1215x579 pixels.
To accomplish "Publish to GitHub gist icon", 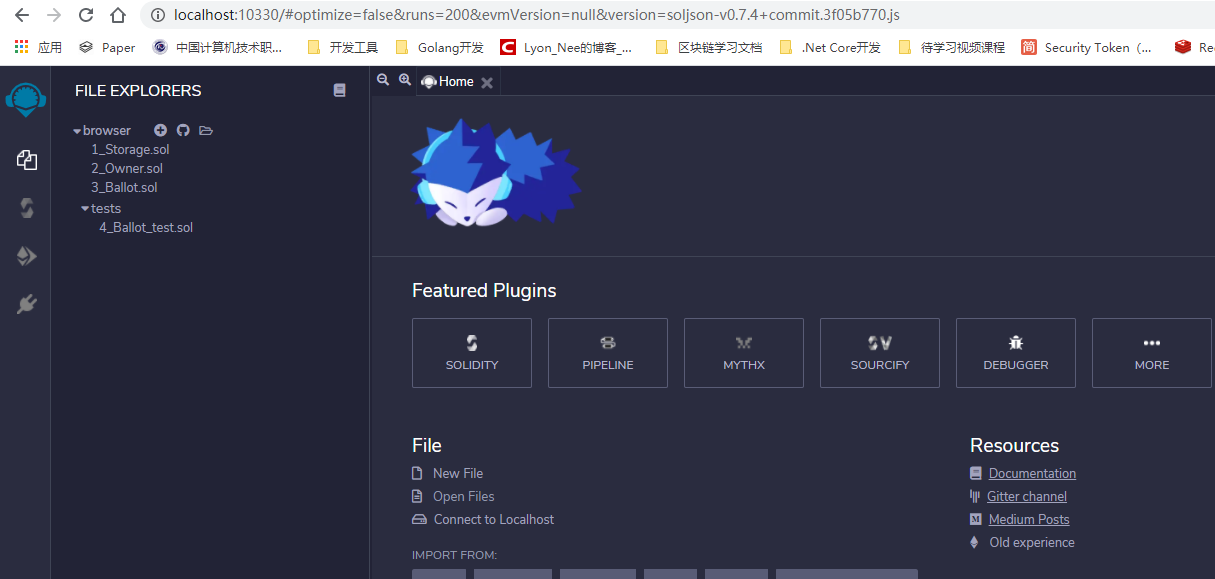I will (x=183, y=130).
